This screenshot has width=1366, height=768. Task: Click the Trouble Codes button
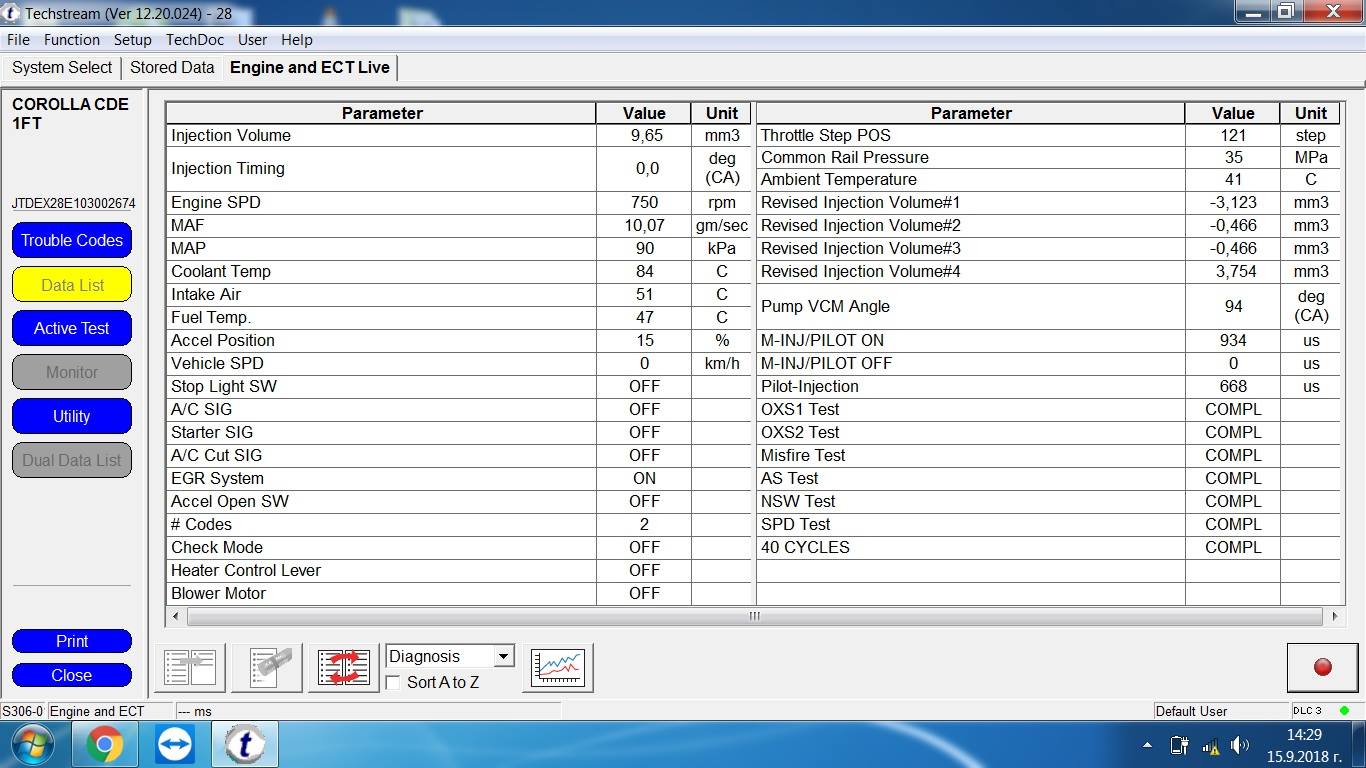point(72,240)
